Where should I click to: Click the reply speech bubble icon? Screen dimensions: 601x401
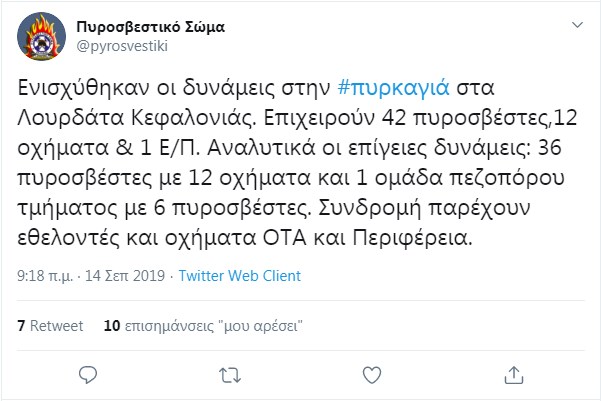88,375
